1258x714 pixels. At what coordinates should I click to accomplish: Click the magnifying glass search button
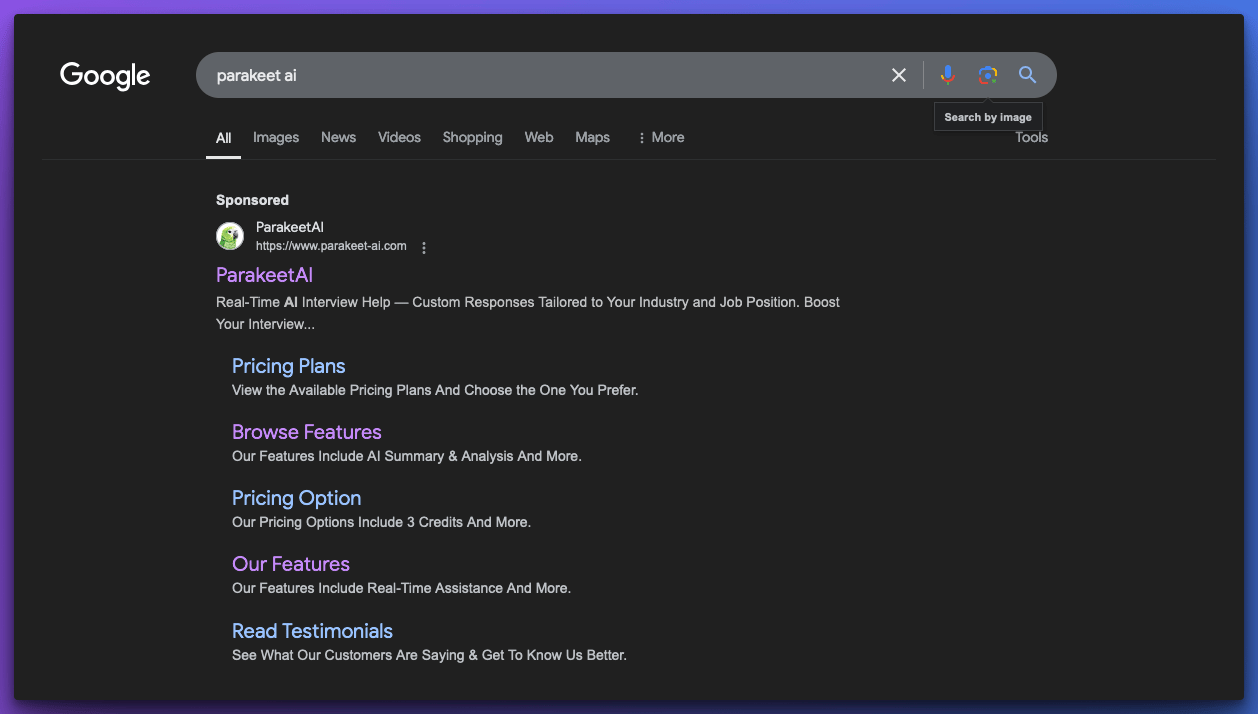pyautogui.click(x=1027, y=75)
